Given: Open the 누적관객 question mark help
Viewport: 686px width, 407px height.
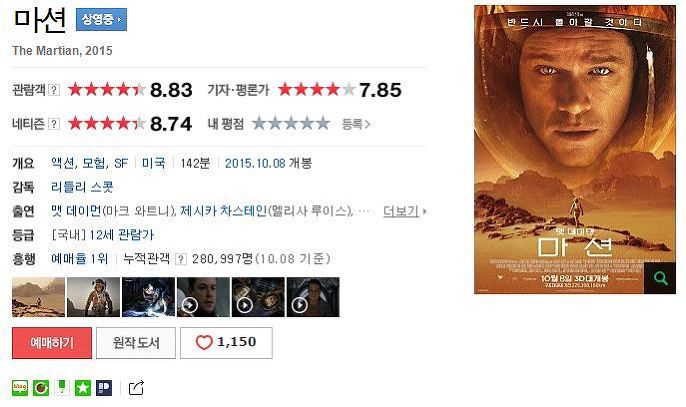Looking at the screenshot, I should click(x=181, y=259).
